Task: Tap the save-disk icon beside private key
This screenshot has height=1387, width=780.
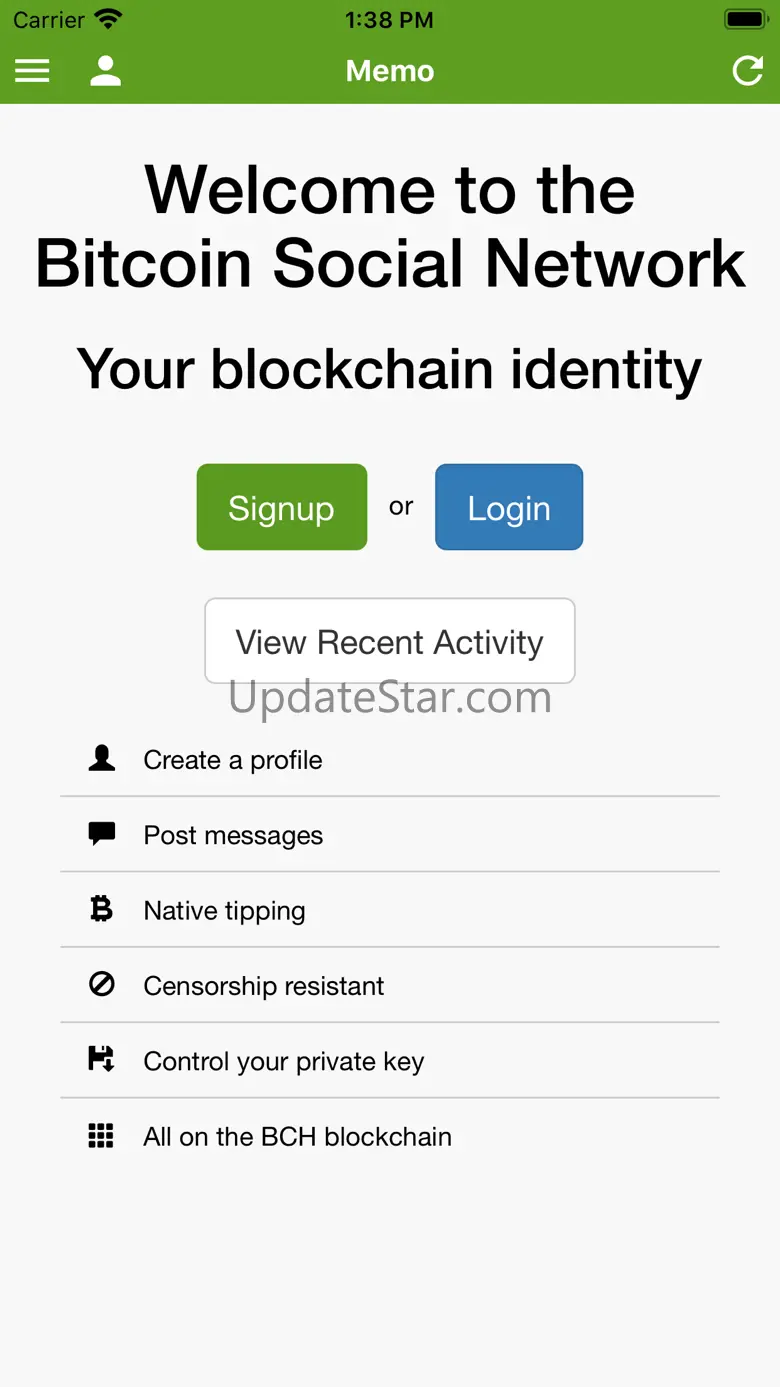Action: [x=102, y=1060]
